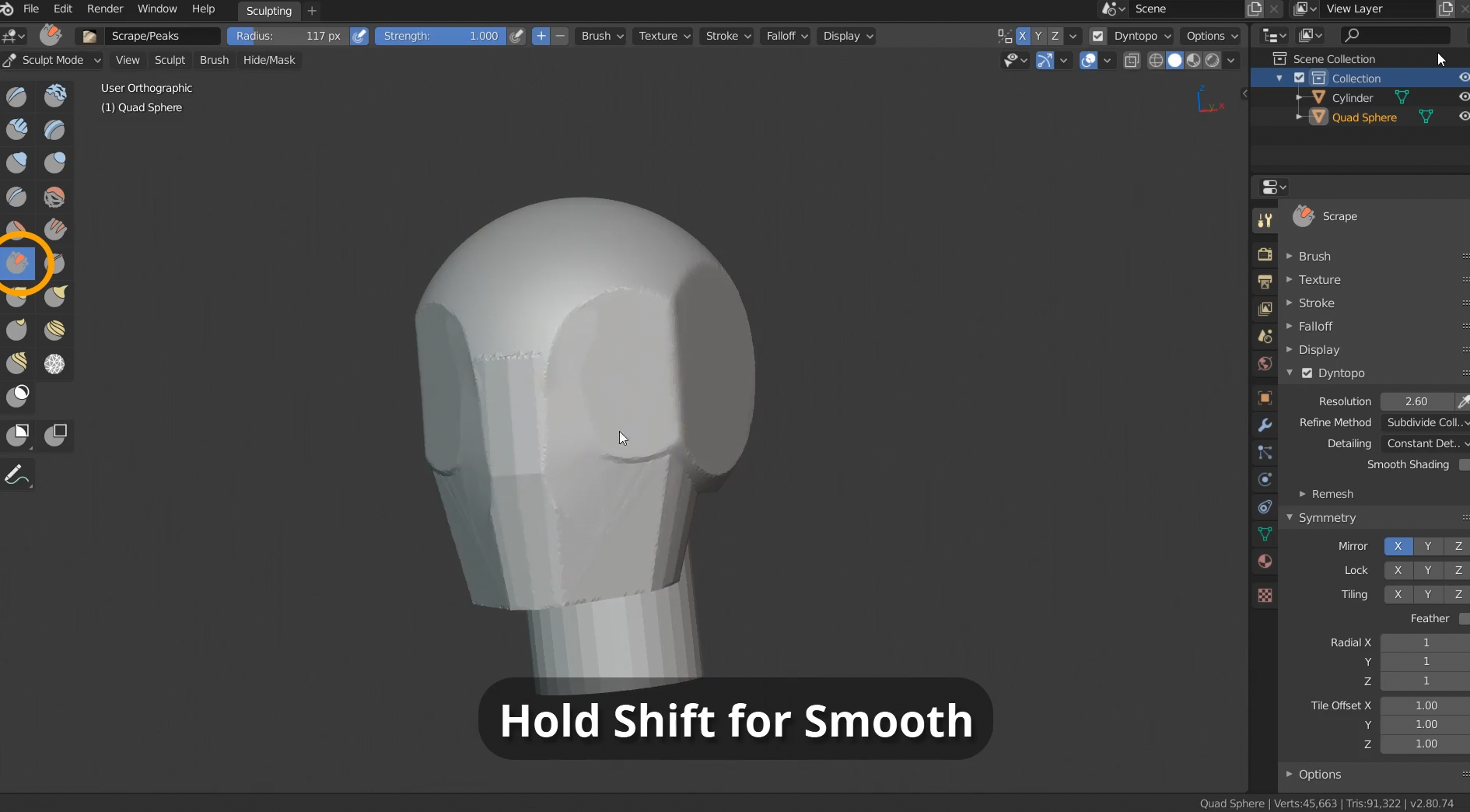Add a new workspace tab
Image resolution: width=1470 pixels, height=812 pixels.
312,11
